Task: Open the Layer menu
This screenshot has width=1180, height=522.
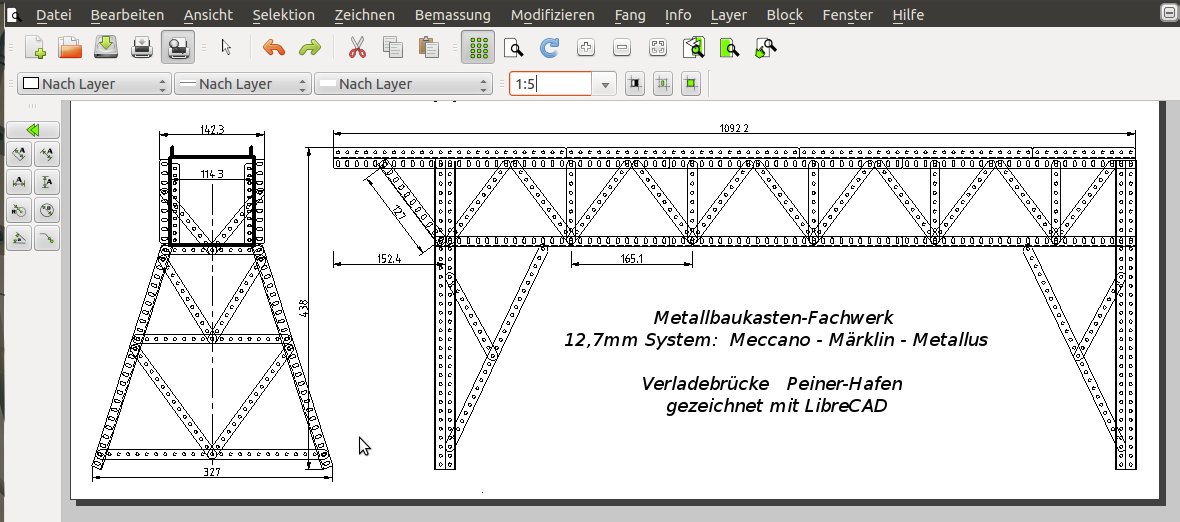Action: point(728,14)
